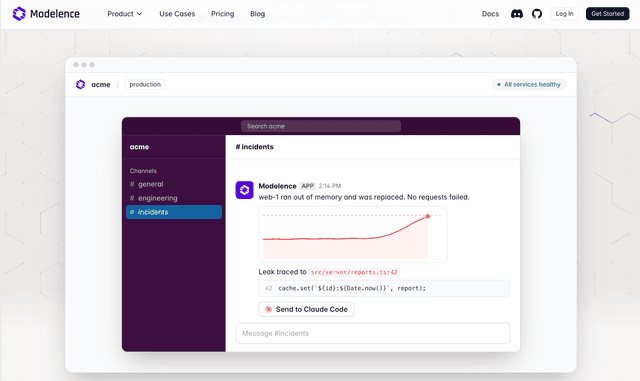640x381 pixels.
Task: Click the memory usage chart thumbnail
Action: click(353, 234)
